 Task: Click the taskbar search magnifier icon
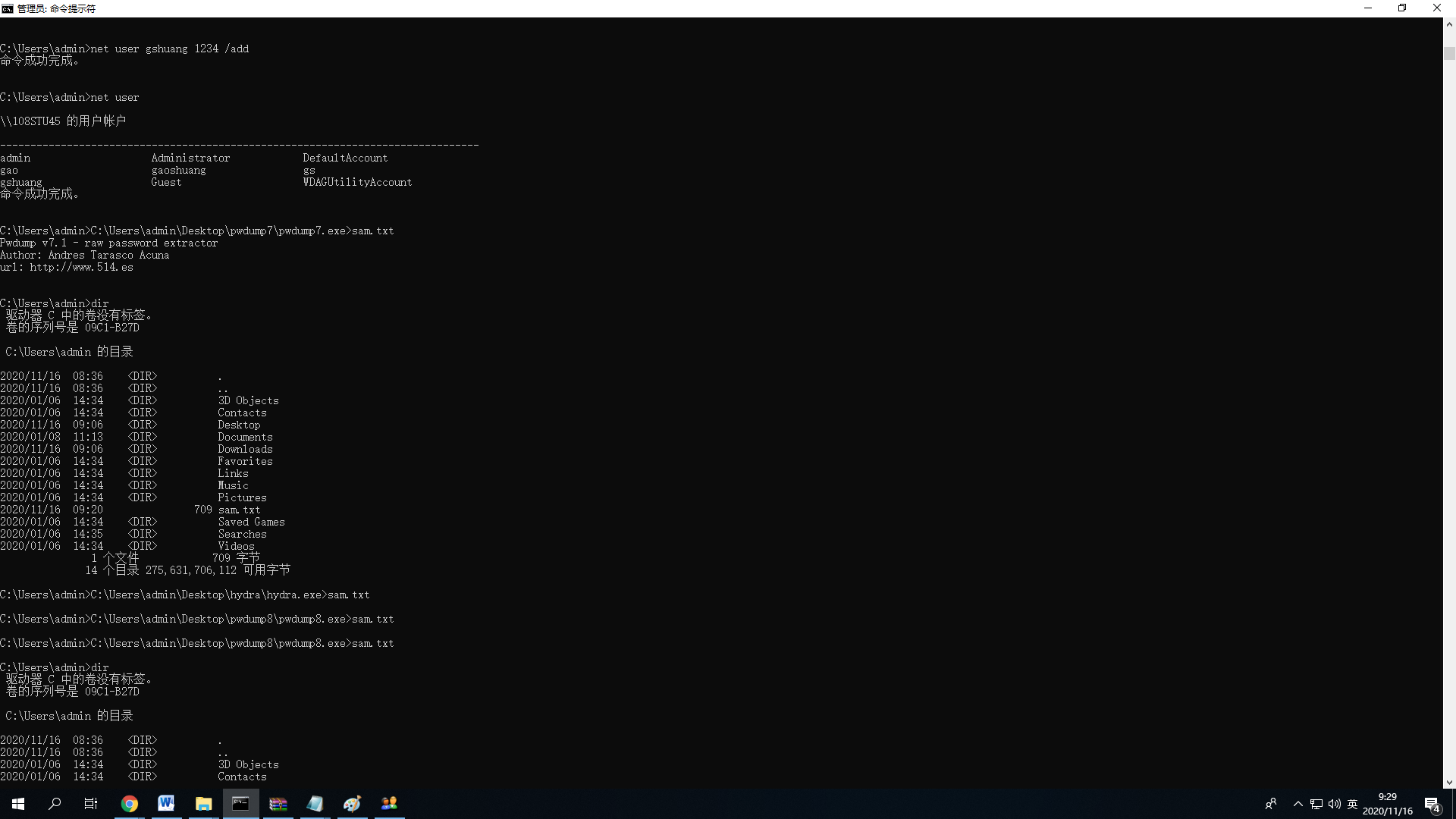click(55, 804)
